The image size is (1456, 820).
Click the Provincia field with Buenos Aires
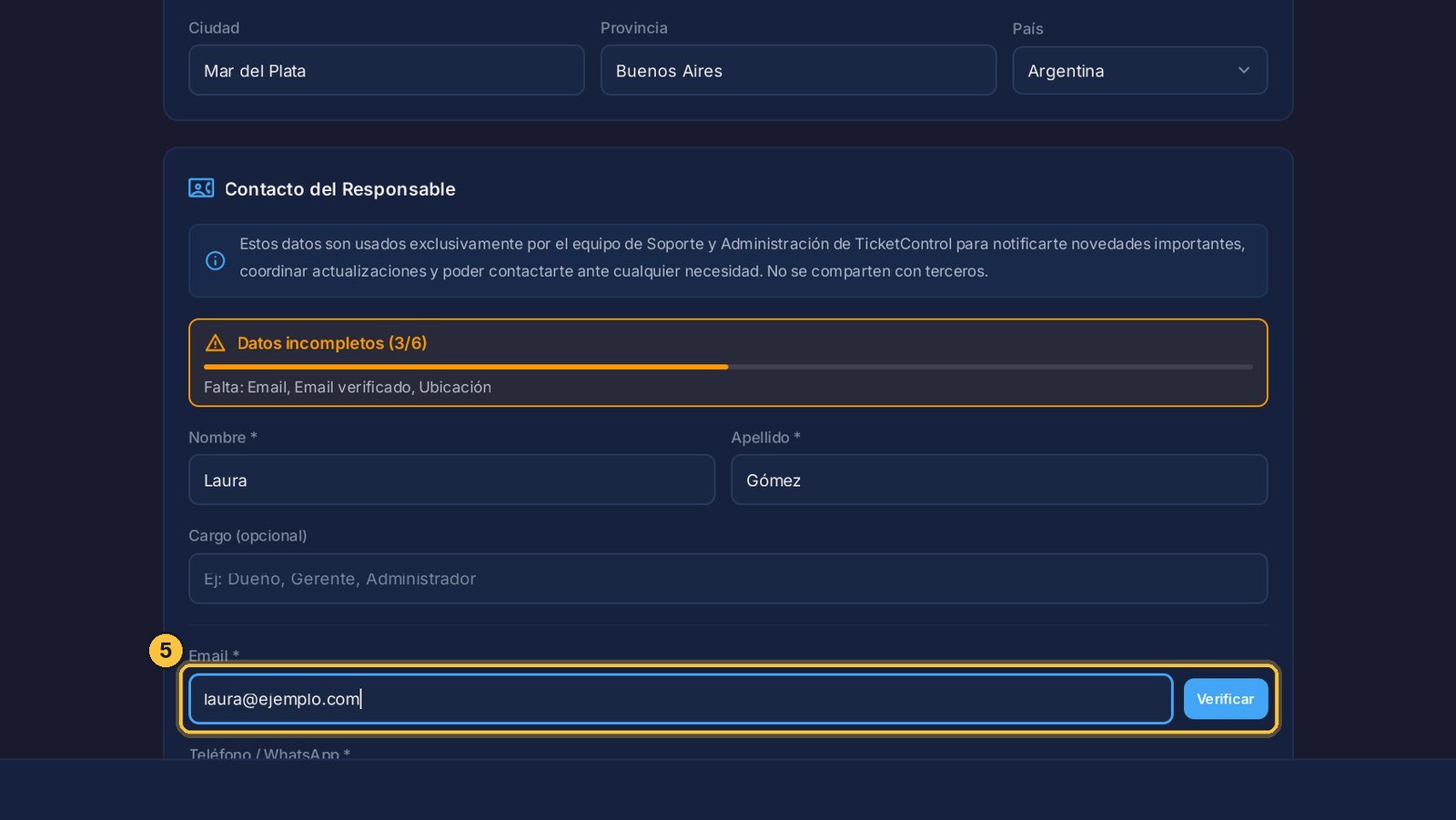pos(798,70)
